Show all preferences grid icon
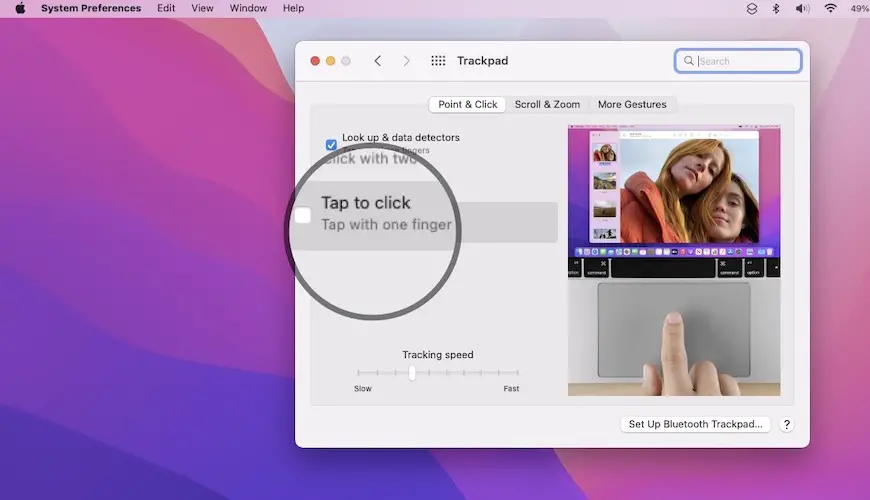This screenshot has width=870, height=500. (438, 61)
